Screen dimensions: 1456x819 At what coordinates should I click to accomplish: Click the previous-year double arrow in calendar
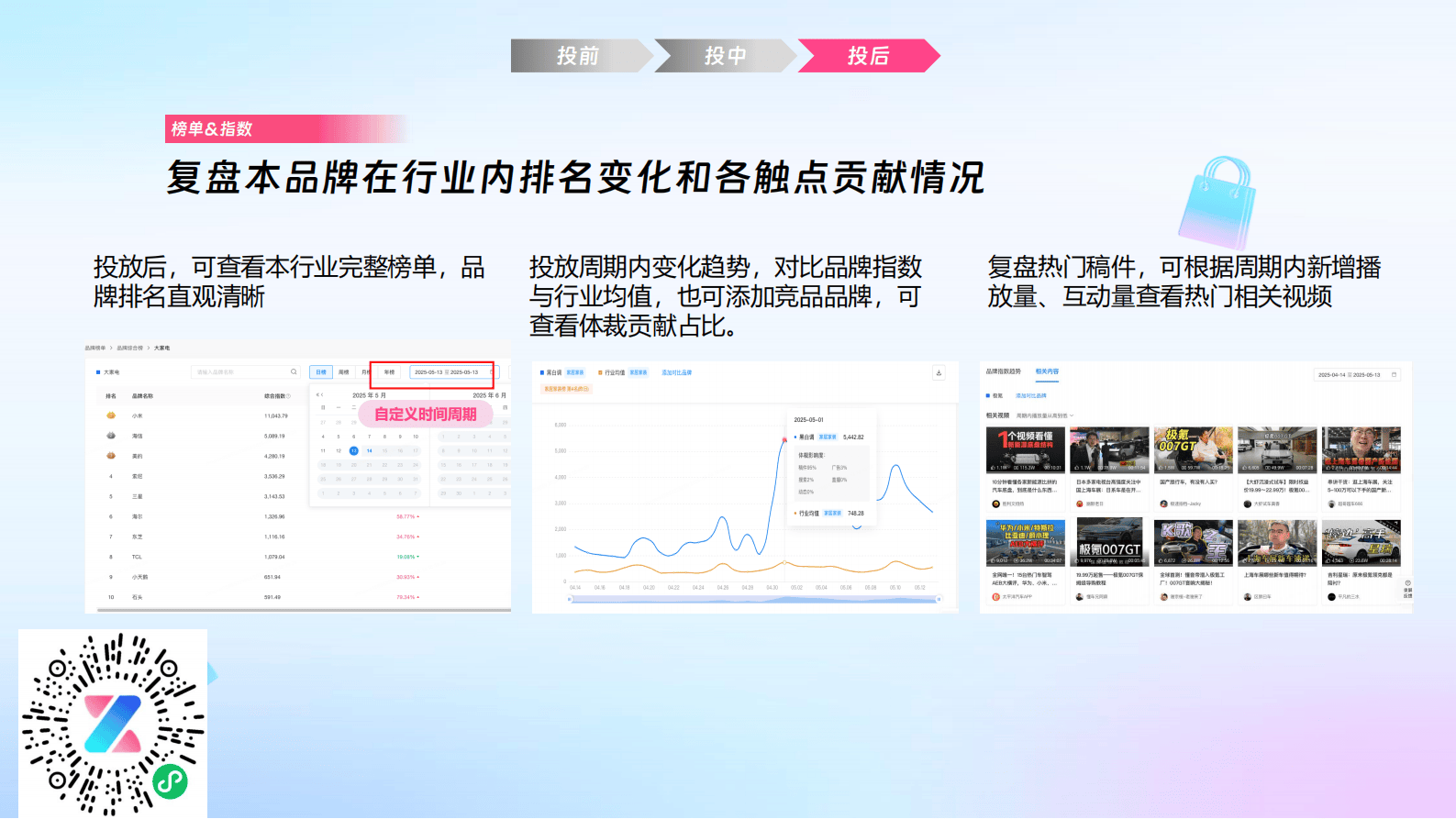320,395
